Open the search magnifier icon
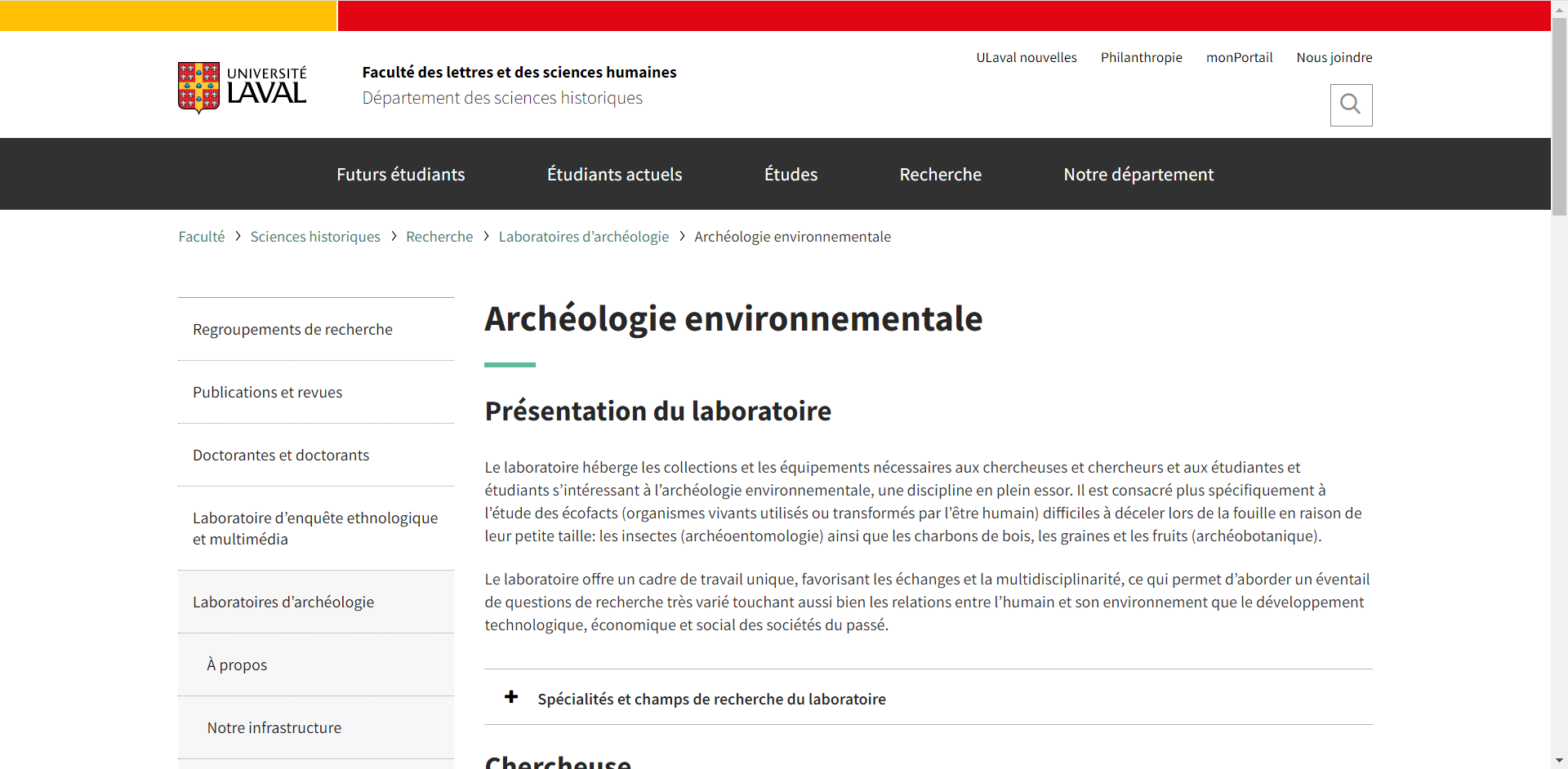The width and height of the screenshot is (1568, 769). coord(1351,104)
